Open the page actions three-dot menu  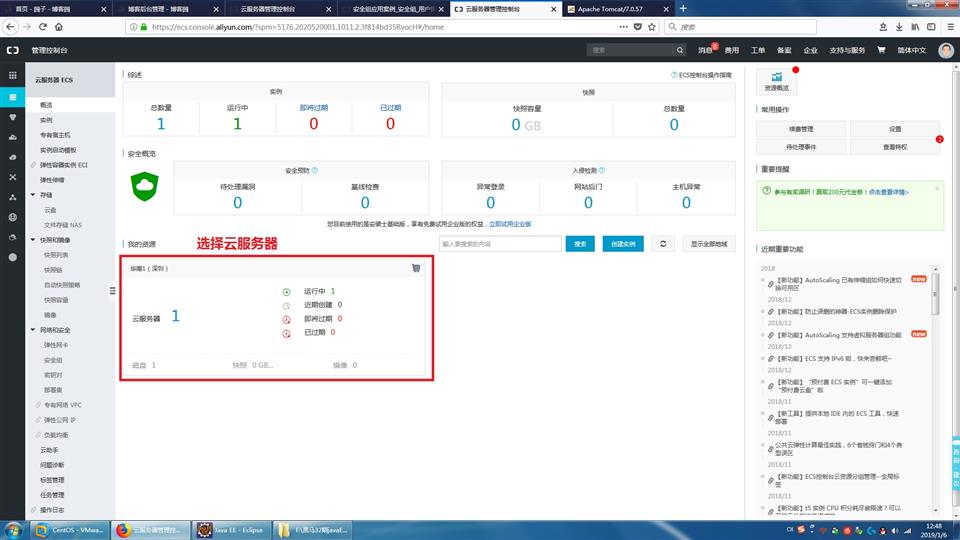tap(623, 27)
